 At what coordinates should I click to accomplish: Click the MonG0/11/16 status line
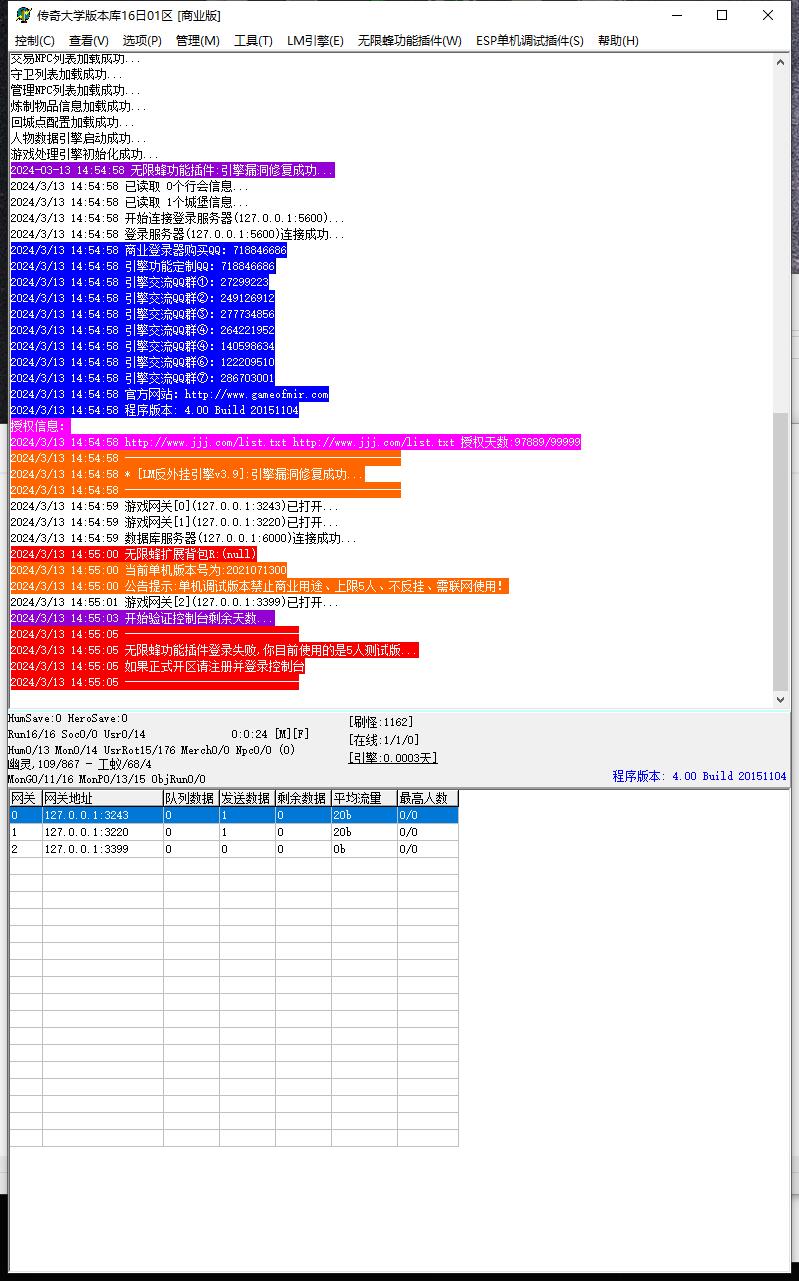tap(107, 779)
